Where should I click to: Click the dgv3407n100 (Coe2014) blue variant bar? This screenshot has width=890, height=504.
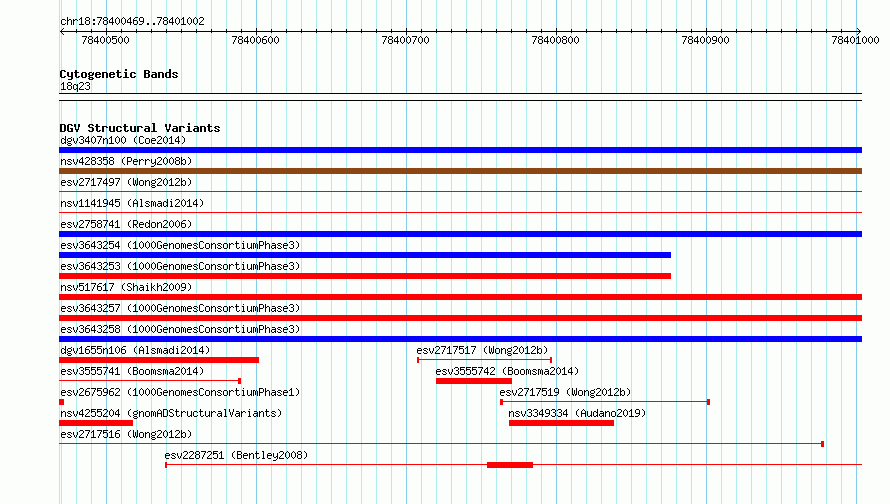(460, 150)
